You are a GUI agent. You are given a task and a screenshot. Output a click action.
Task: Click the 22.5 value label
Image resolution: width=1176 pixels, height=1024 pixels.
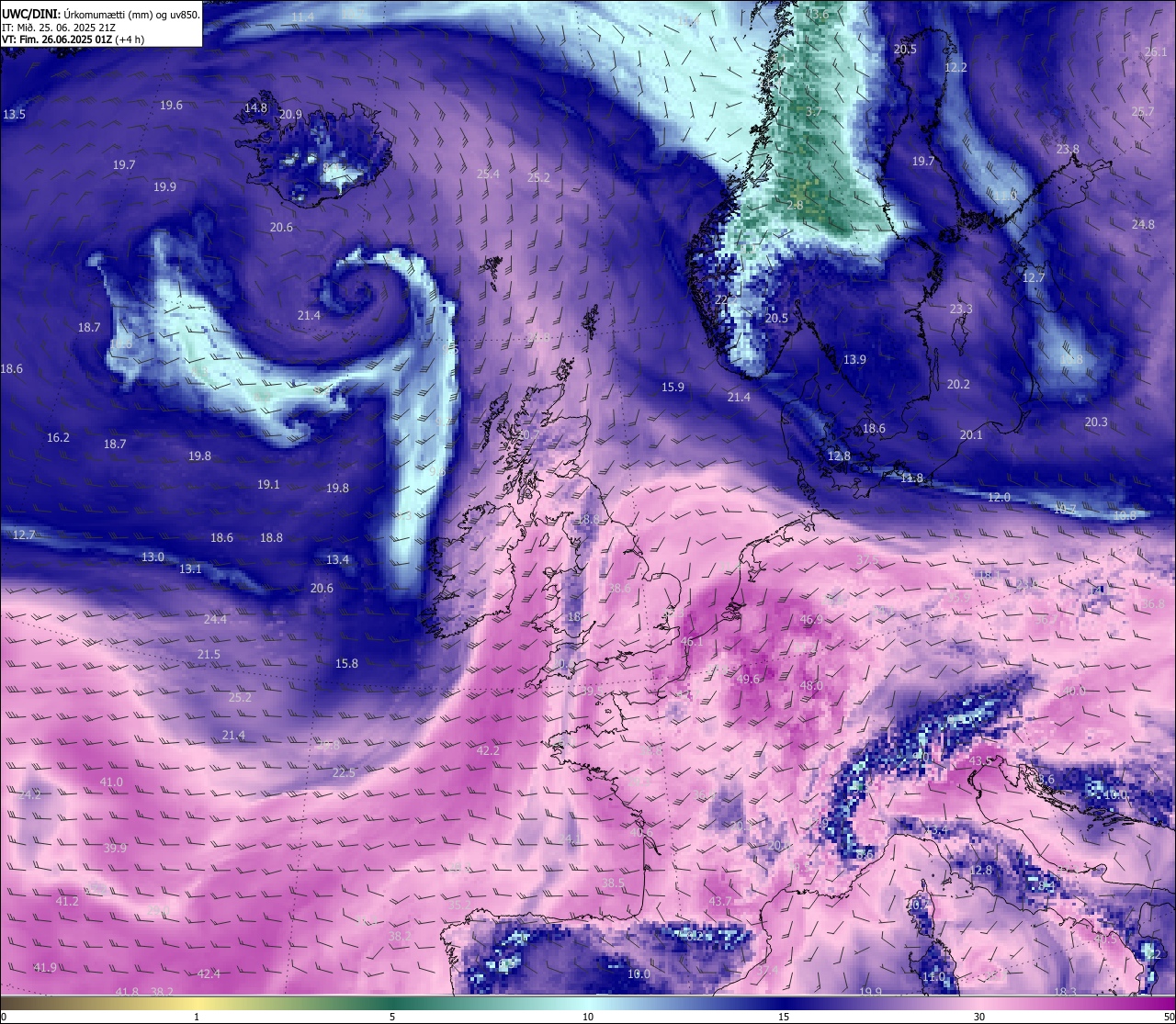tap(344, 773)
